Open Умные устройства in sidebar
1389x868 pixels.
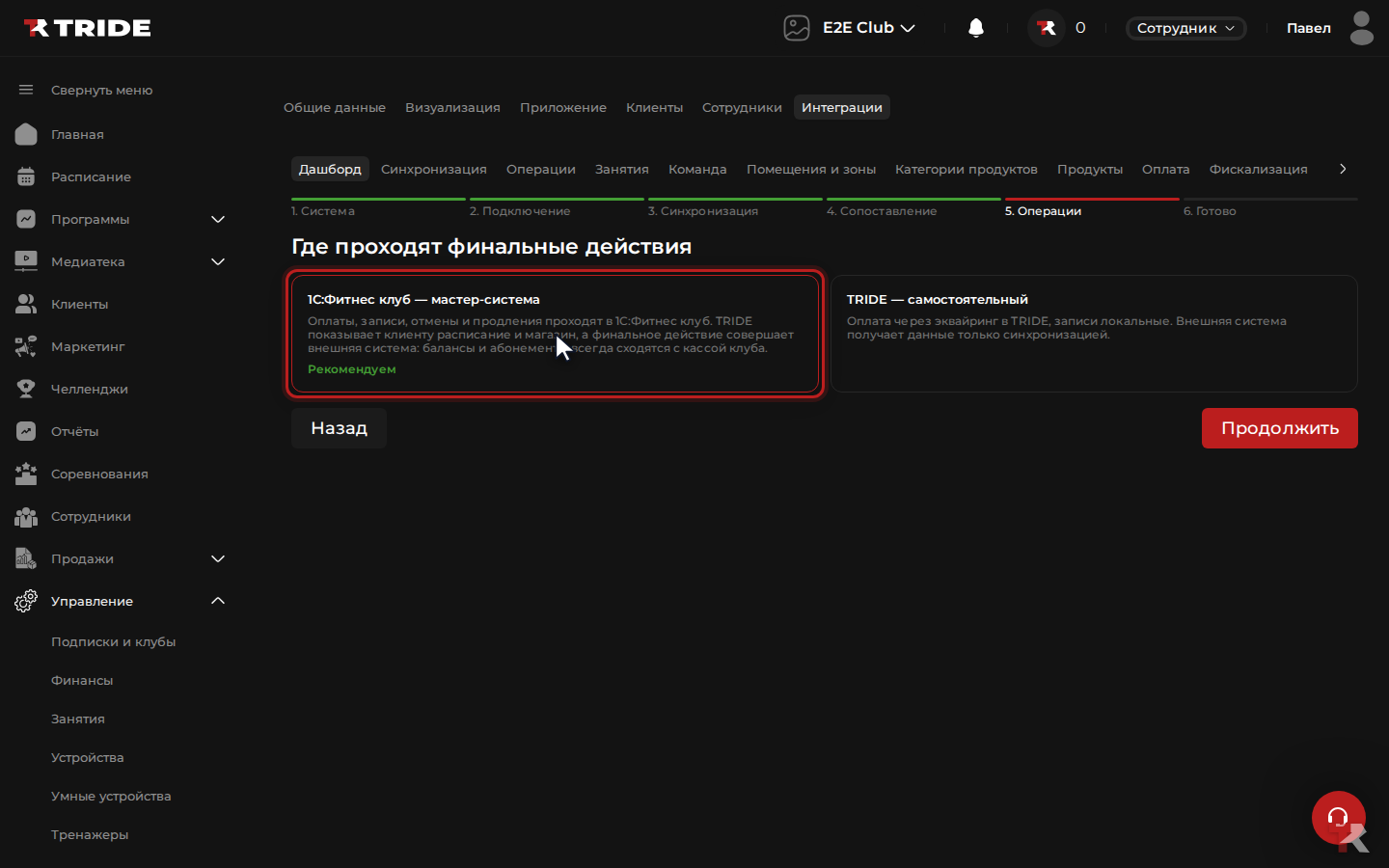tap(111, 796)
